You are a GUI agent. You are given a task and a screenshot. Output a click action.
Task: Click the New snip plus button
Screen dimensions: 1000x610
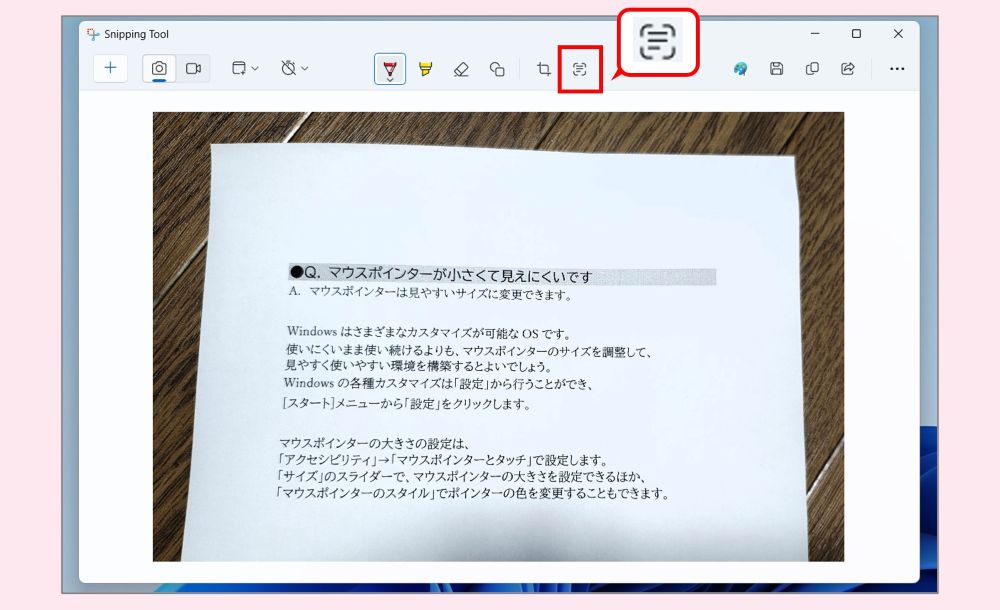(110, 68)
